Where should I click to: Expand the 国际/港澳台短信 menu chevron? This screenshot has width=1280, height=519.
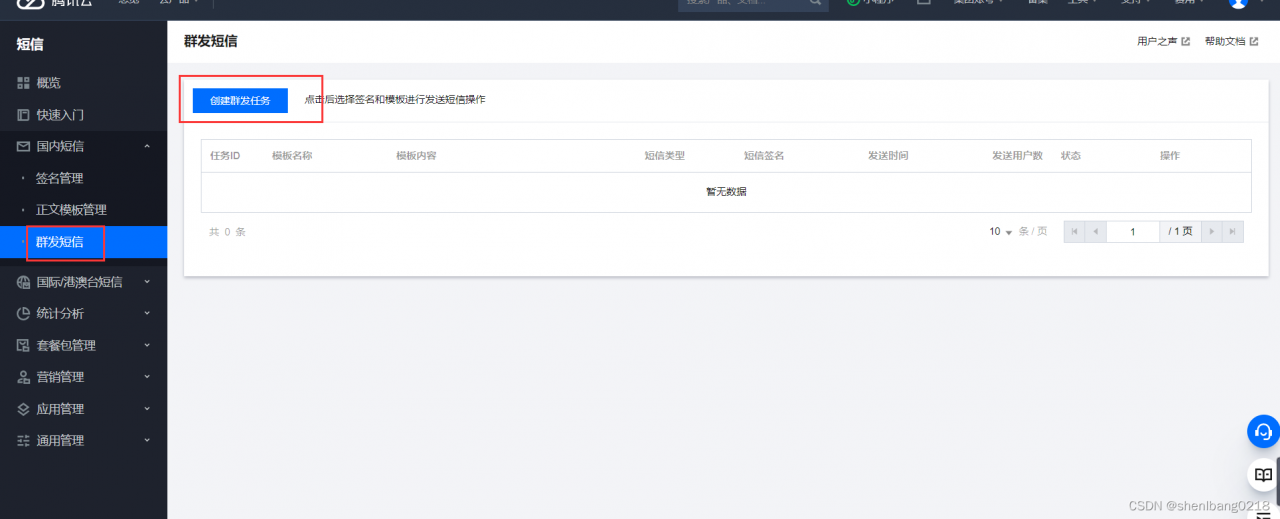(x=147, y=282)
